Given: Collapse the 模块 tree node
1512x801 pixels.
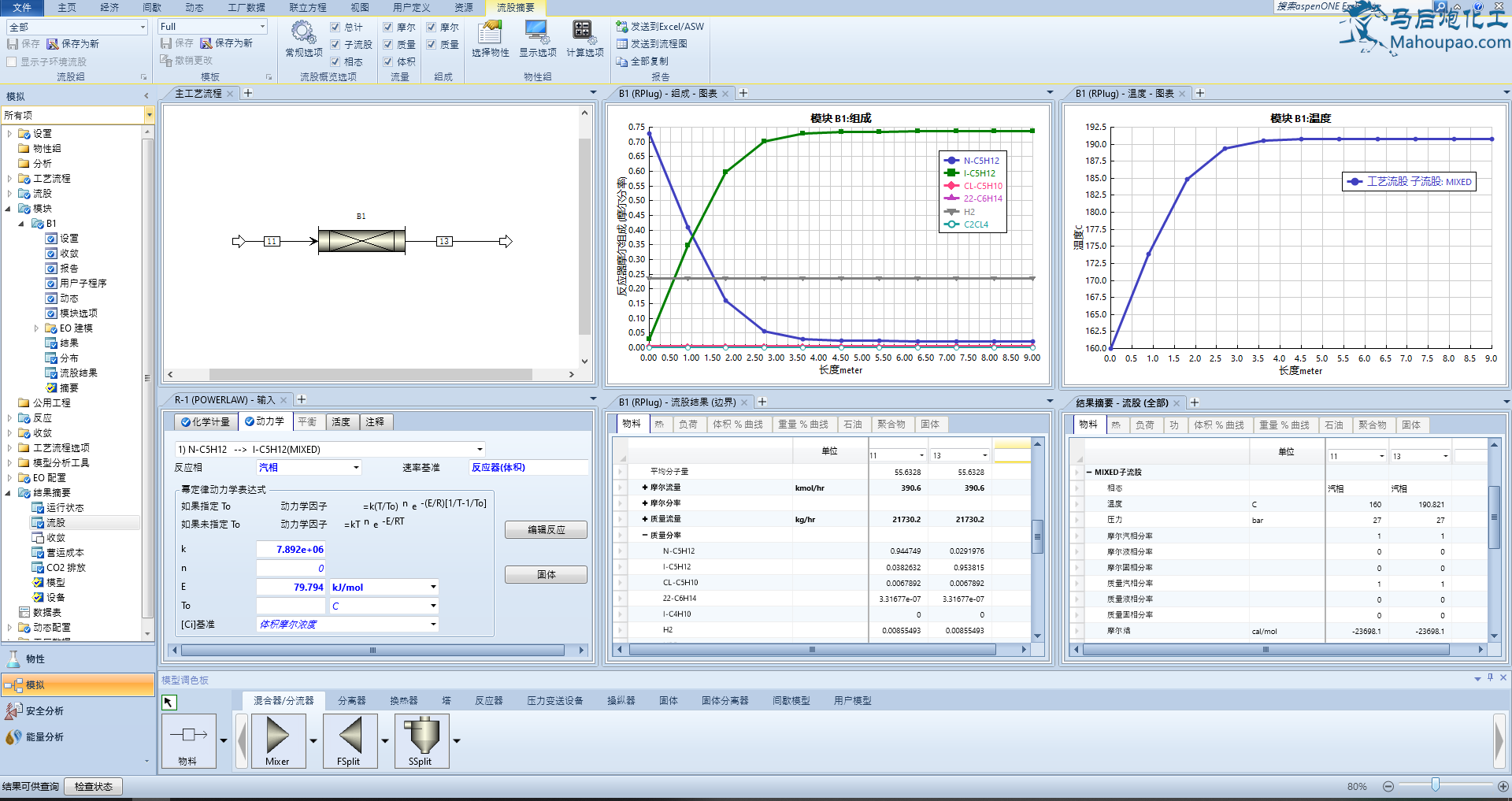Looking at the screenshot, I should click(9, 209).
